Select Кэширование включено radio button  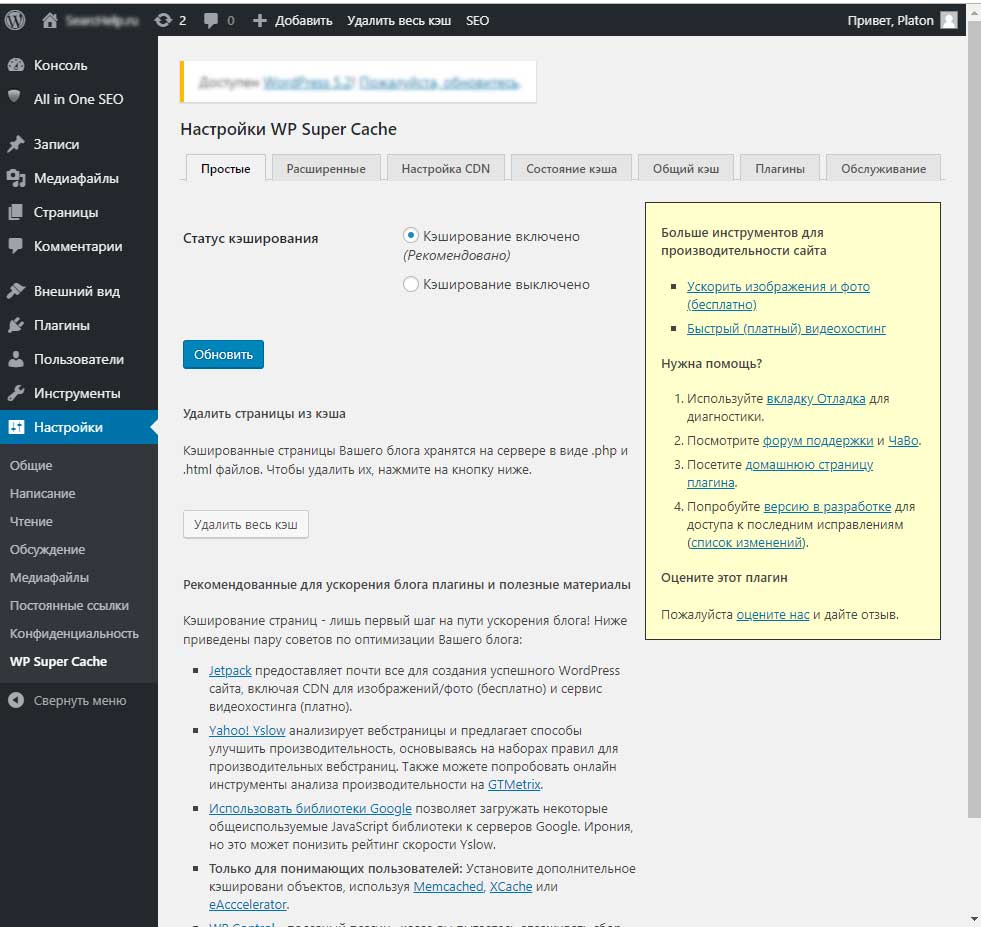(410, 236)
